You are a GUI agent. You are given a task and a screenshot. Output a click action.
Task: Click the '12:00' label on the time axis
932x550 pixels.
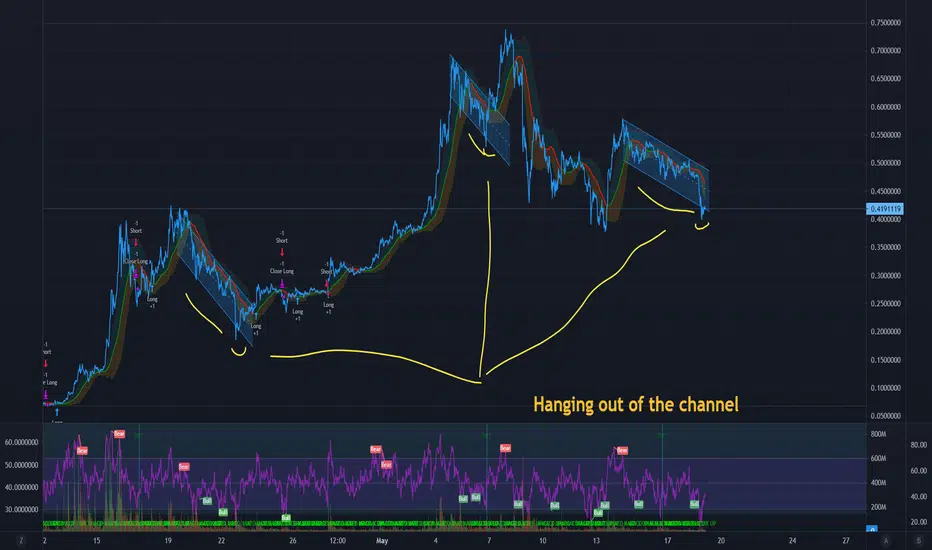pos(338,540)
